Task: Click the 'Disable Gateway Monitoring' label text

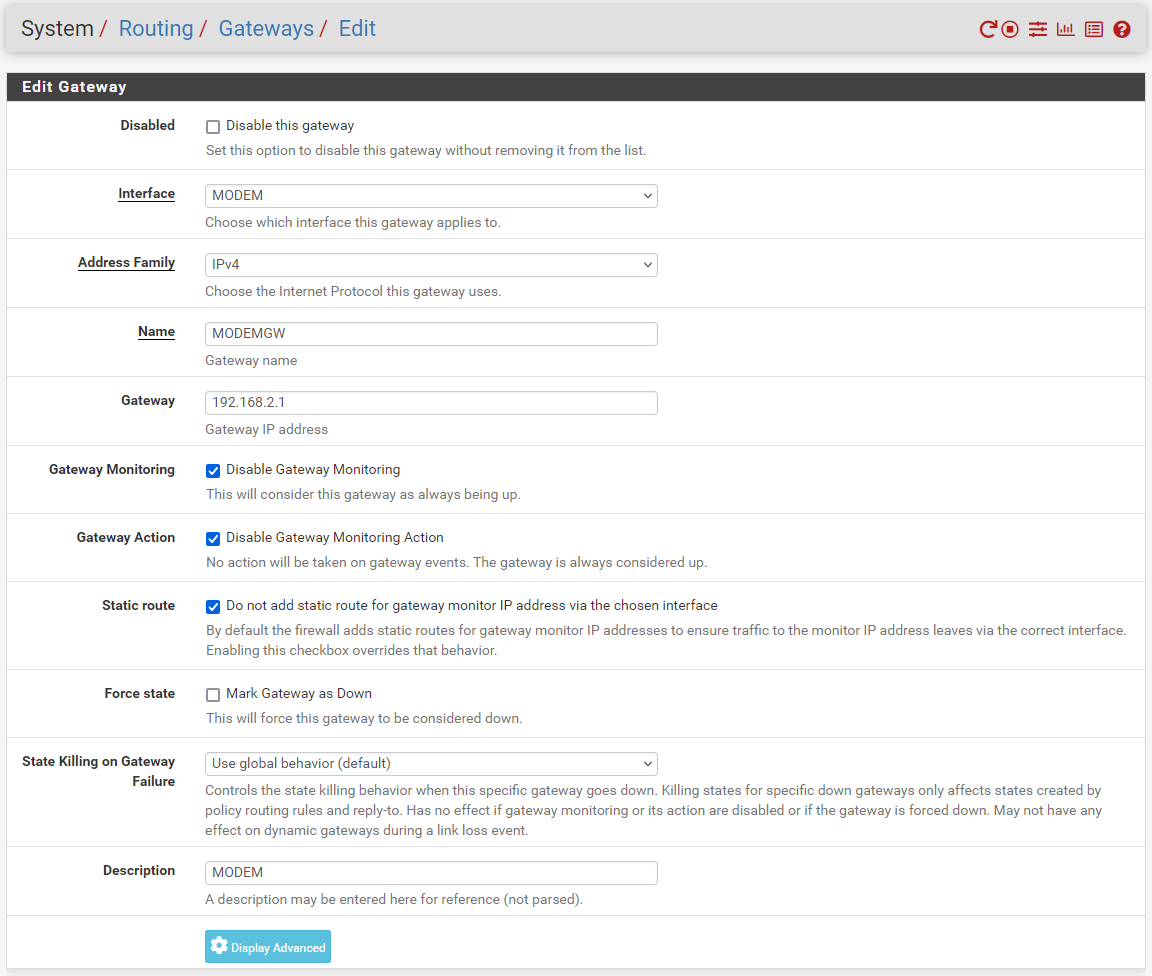Action: 313,470
